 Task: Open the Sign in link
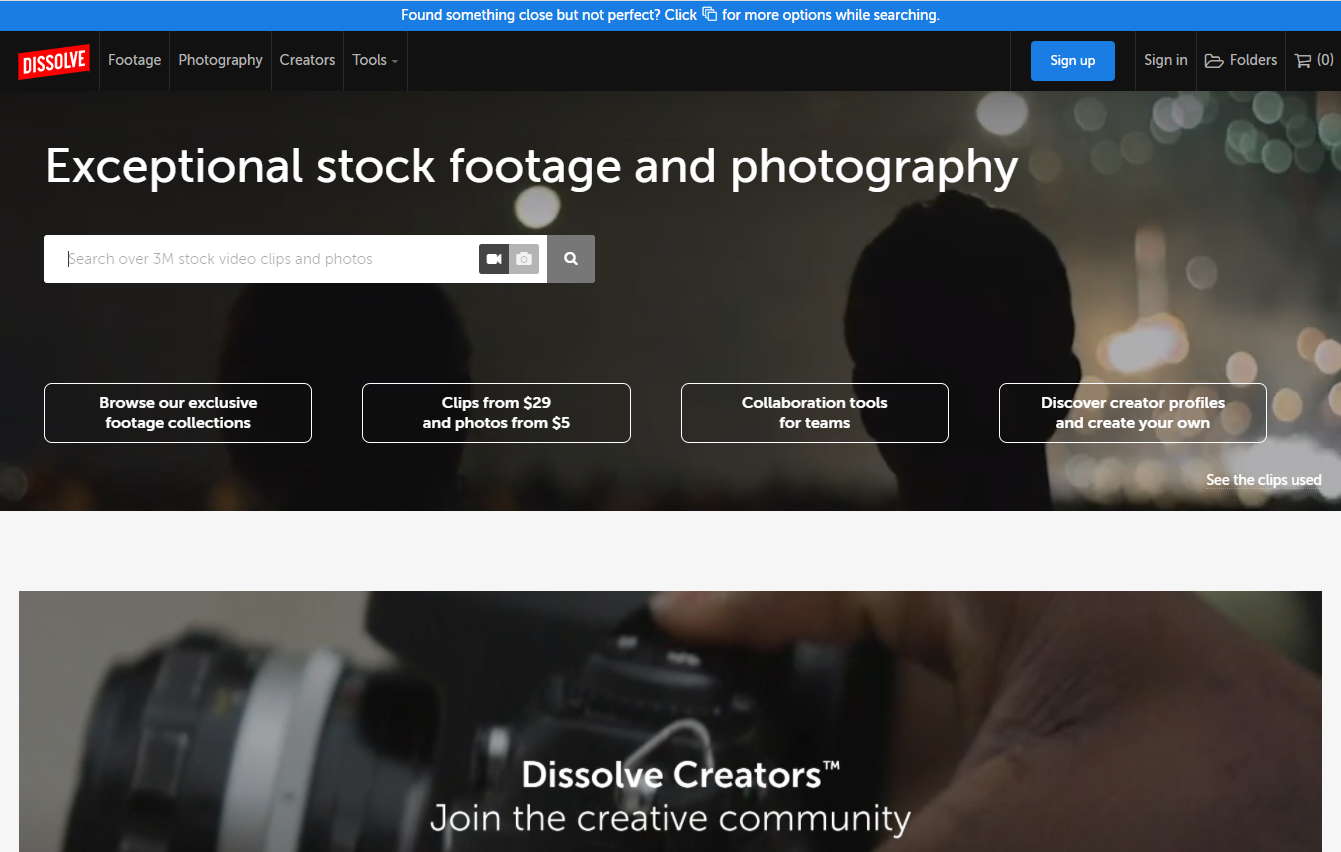[x=1165, y=60]
